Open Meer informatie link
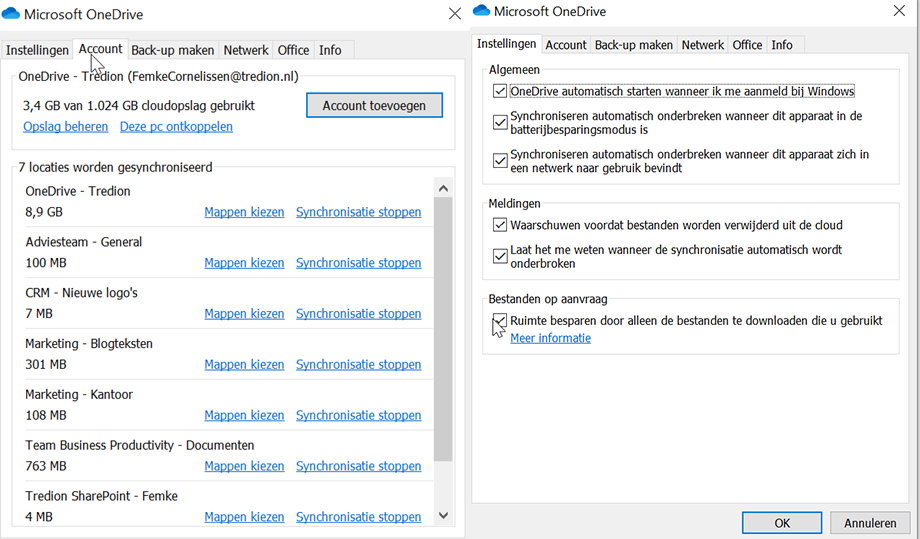 550,338
